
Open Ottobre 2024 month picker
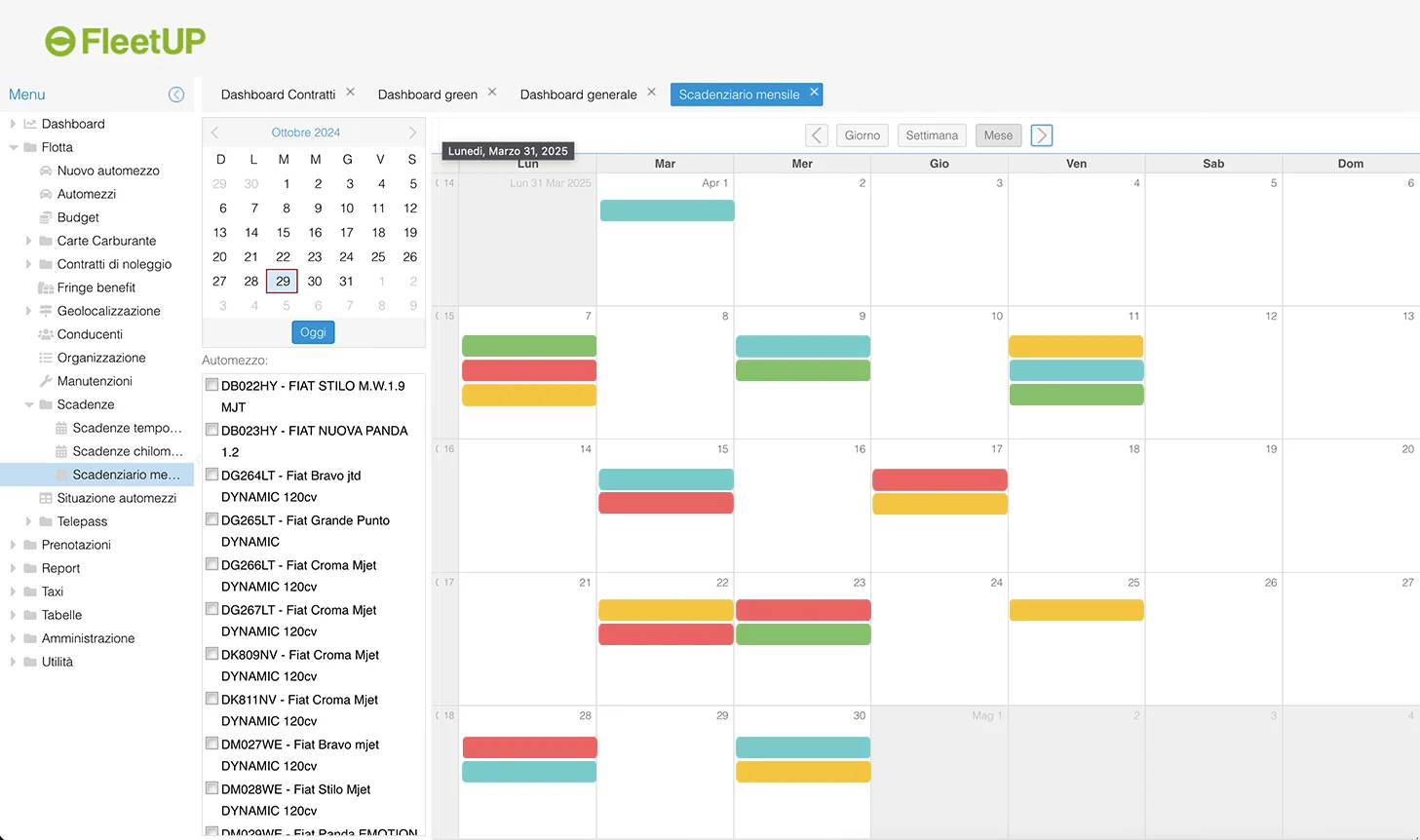click(x=306, y=133)
